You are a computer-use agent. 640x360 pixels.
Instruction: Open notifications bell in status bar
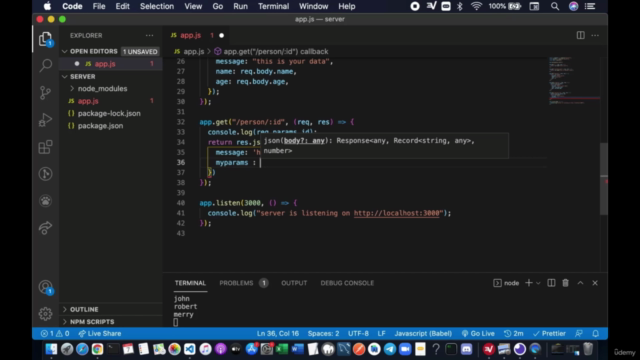point(596,333)
